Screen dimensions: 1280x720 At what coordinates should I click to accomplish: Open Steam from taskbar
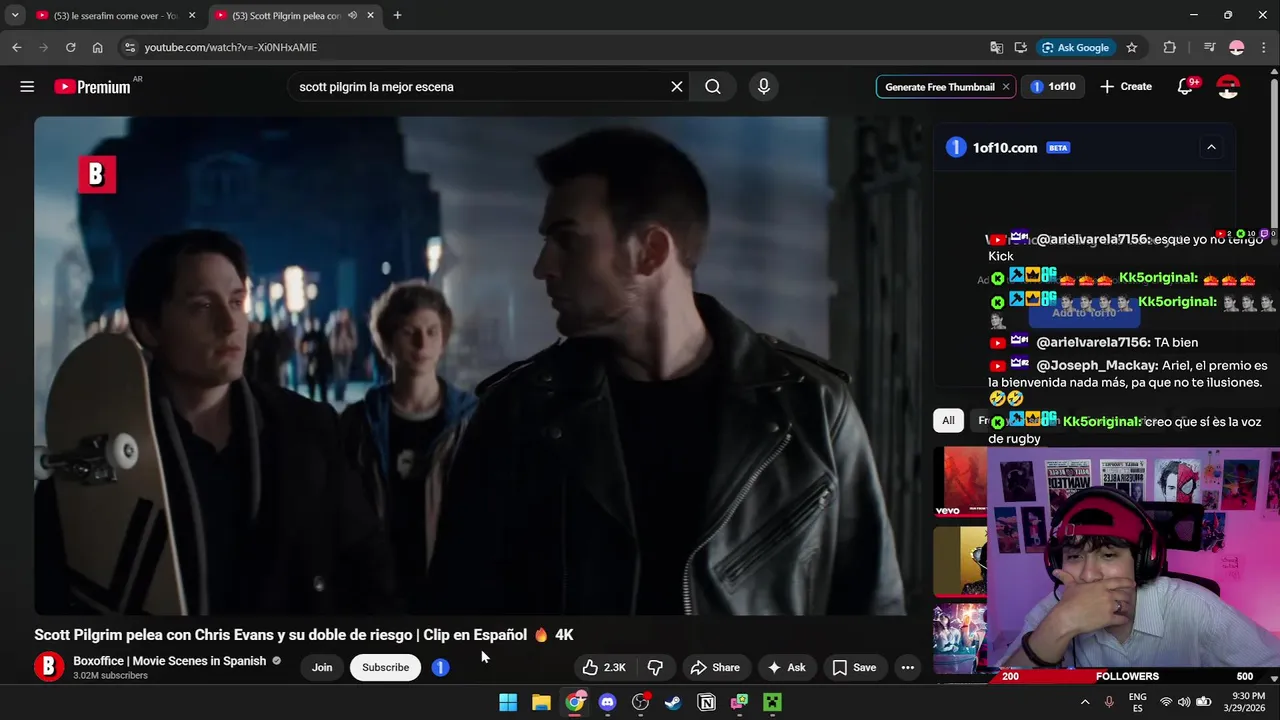[x=673, y=702]
